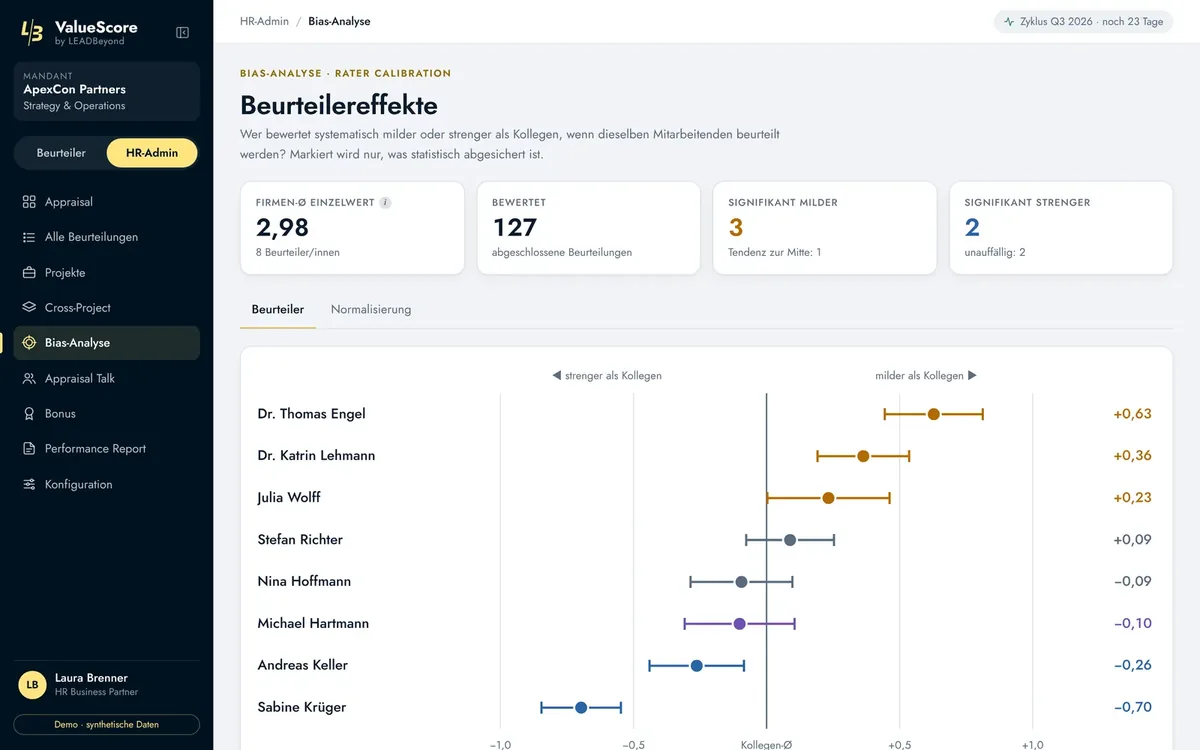Click Nina Hoffmann's gray data point
The width and height of the screenshot is (1200, 750).
tap(741, 582)
